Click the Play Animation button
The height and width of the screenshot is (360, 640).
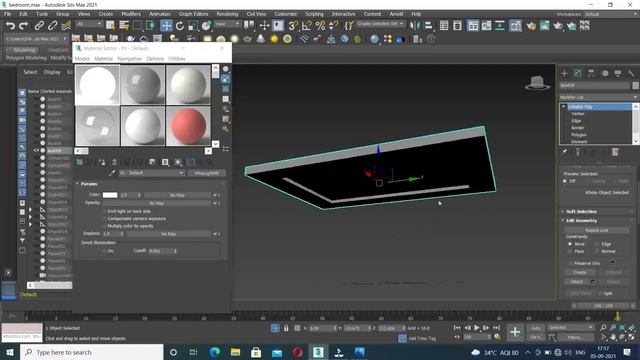point(476,328)
